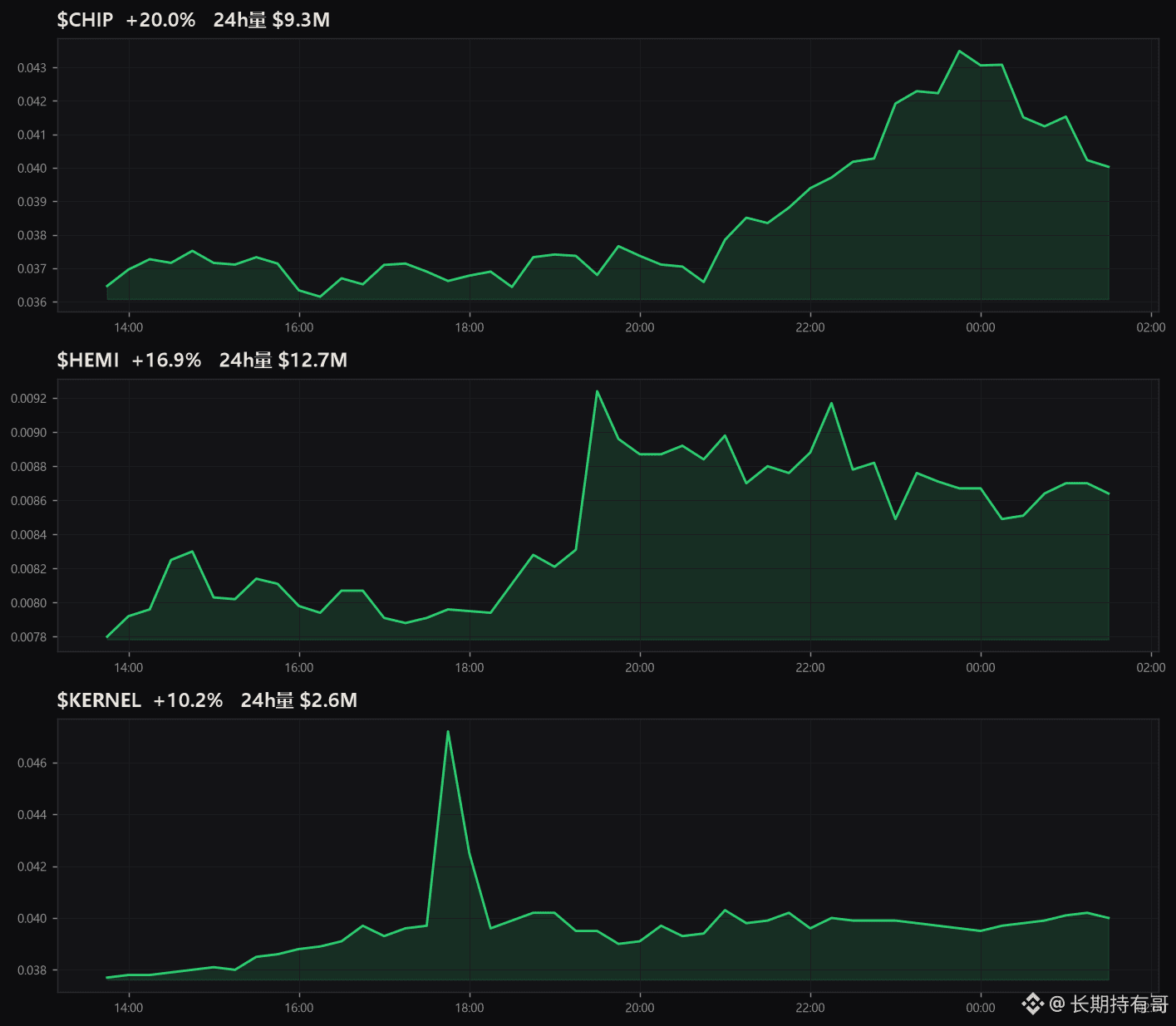
Task: Click the 0.041 price label on CHIP chart
Action: 32,135
